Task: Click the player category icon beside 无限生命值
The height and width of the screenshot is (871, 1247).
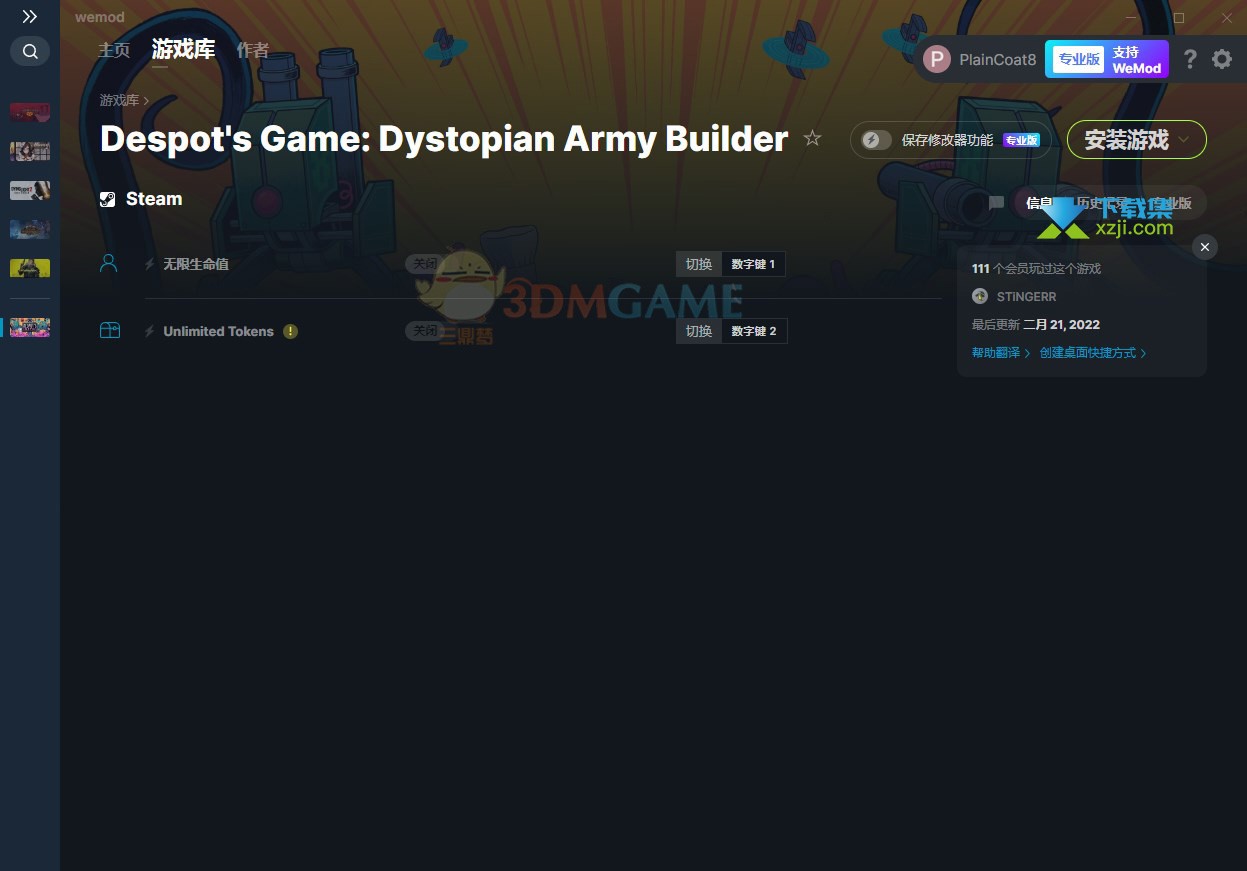Action: (109, 264)
